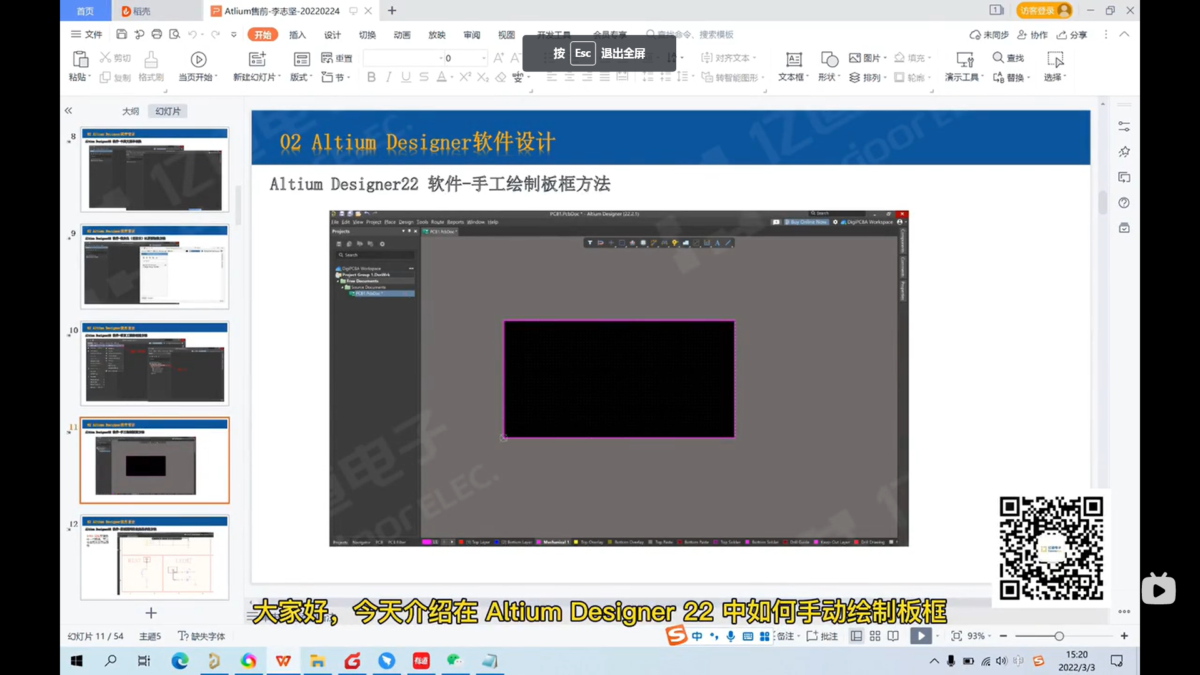
Task: Click the Picture (图片) insert icon
Action: (x=855, y=58)
